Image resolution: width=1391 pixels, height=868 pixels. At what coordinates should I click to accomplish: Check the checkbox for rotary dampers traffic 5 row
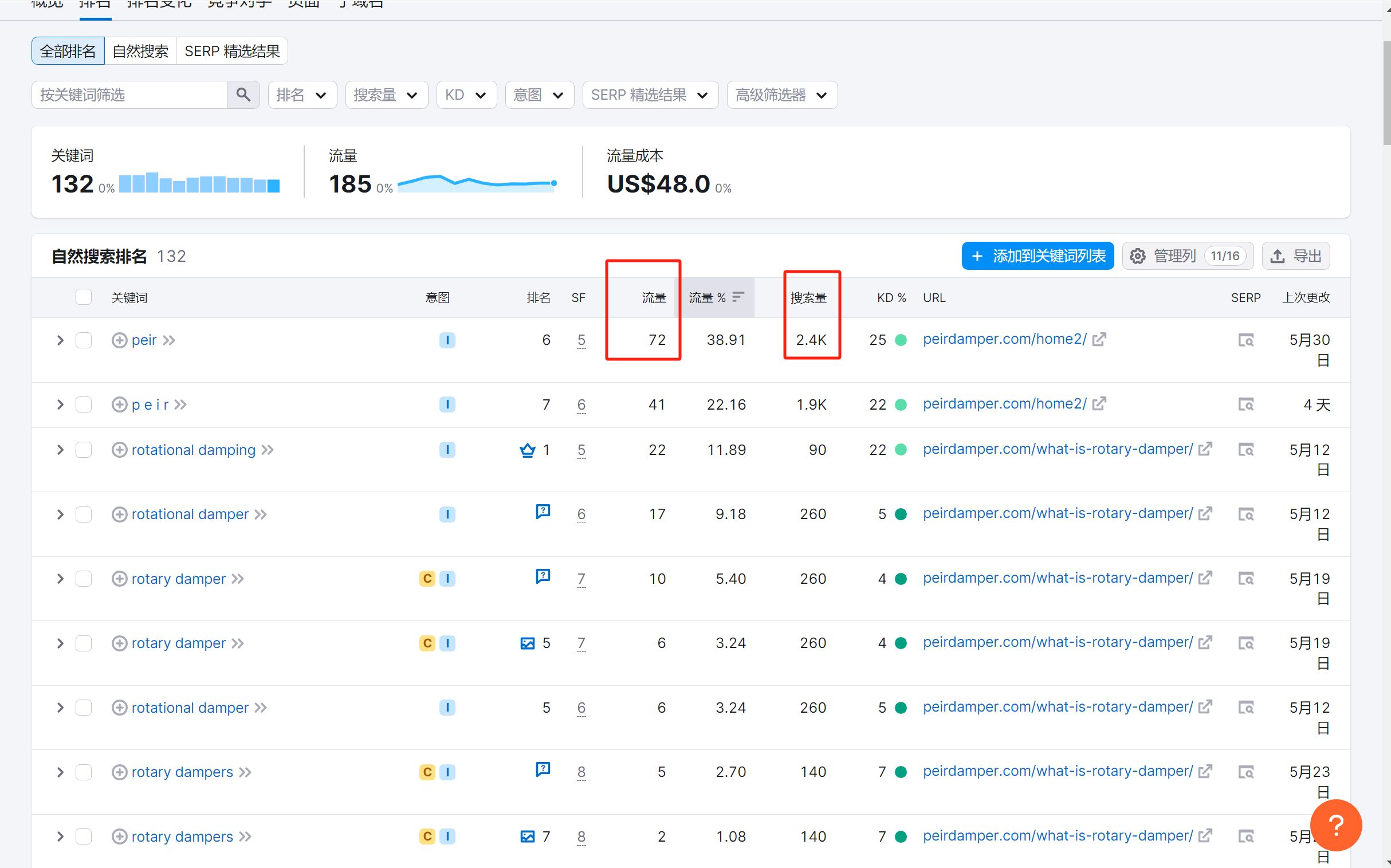pos(84,772)
